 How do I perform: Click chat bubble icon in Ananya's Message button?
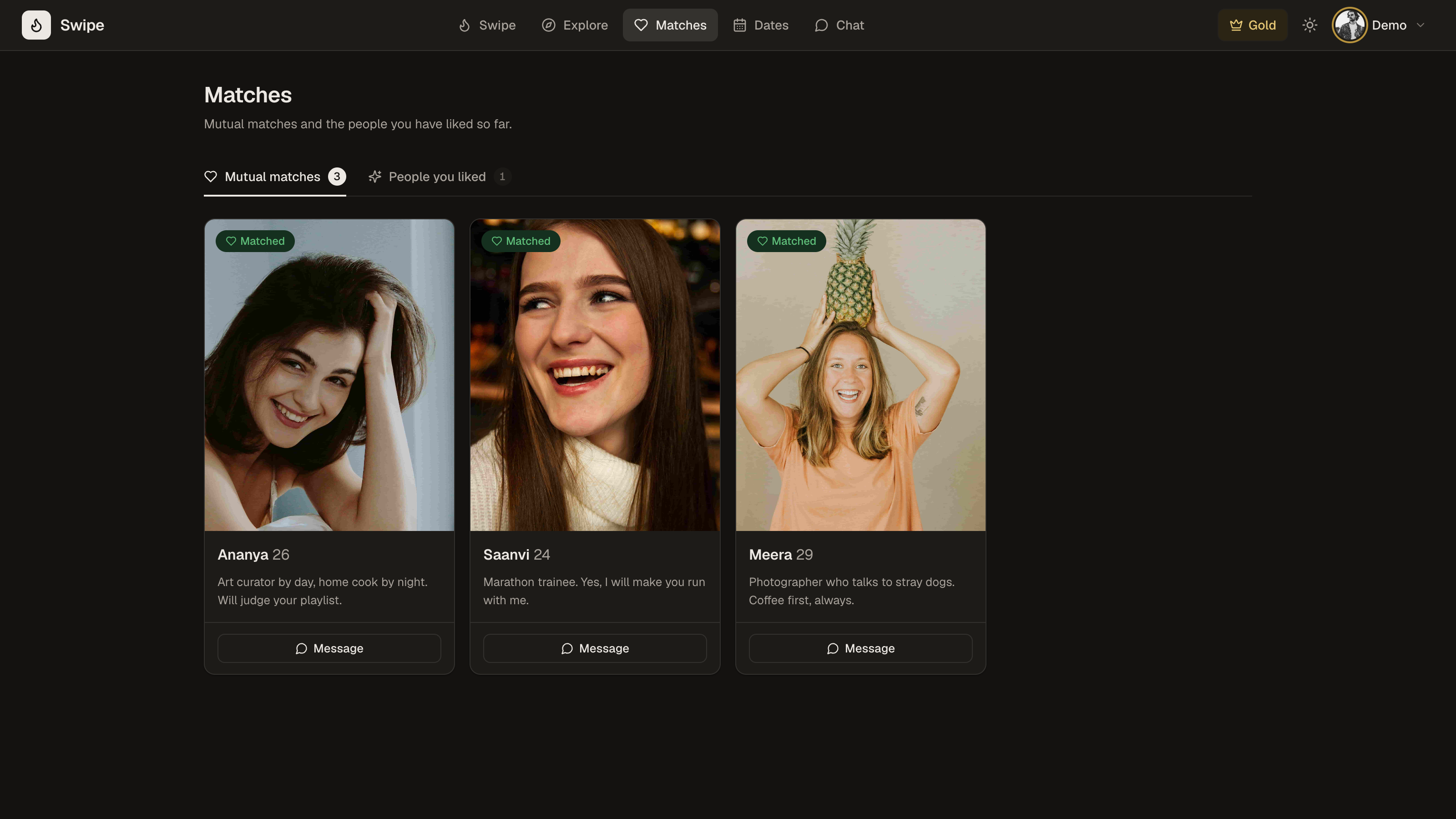[301, 648]
